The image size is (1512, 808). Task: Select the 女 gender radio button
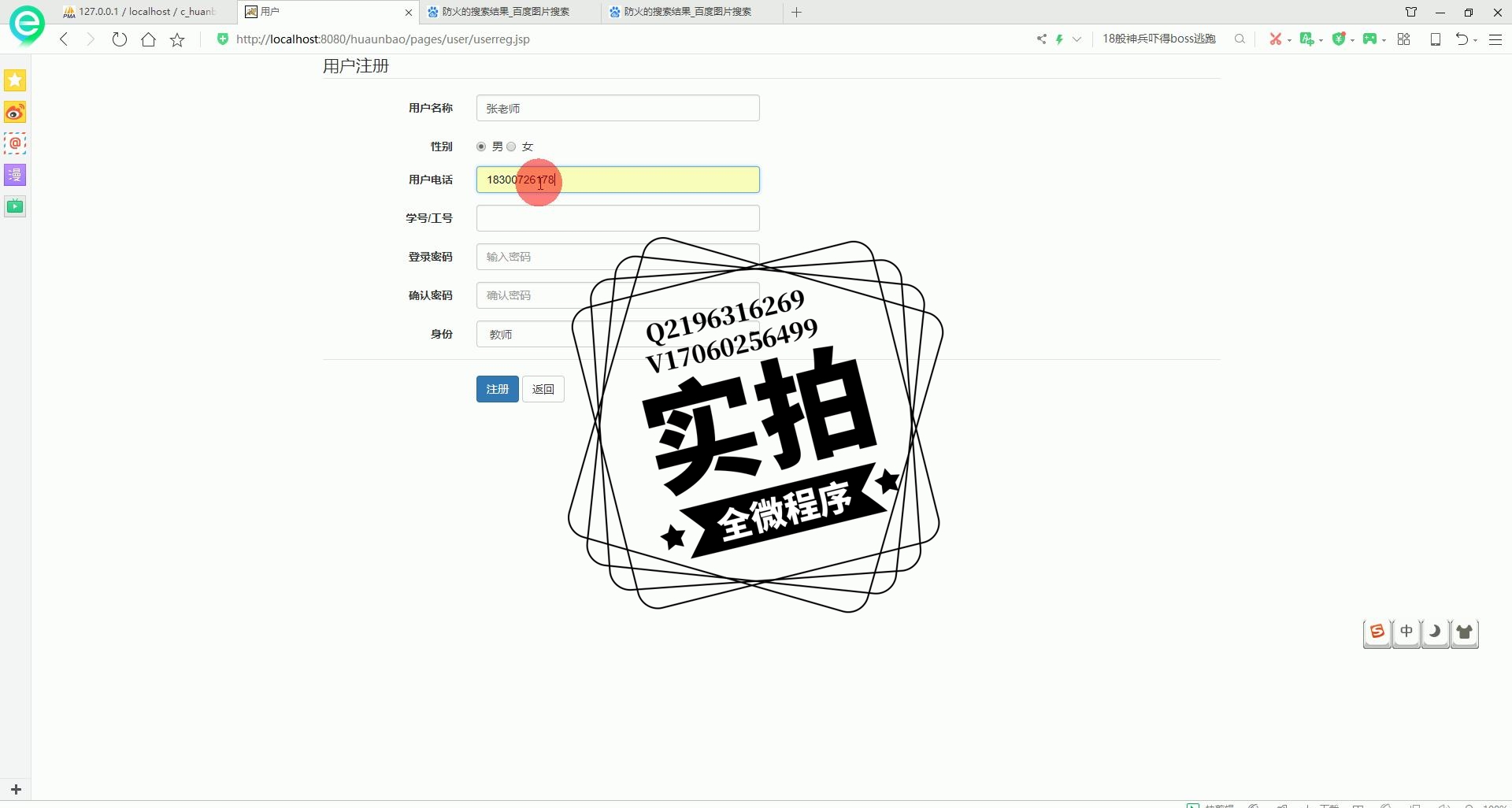pyautogui.click(x=511, y=146)
